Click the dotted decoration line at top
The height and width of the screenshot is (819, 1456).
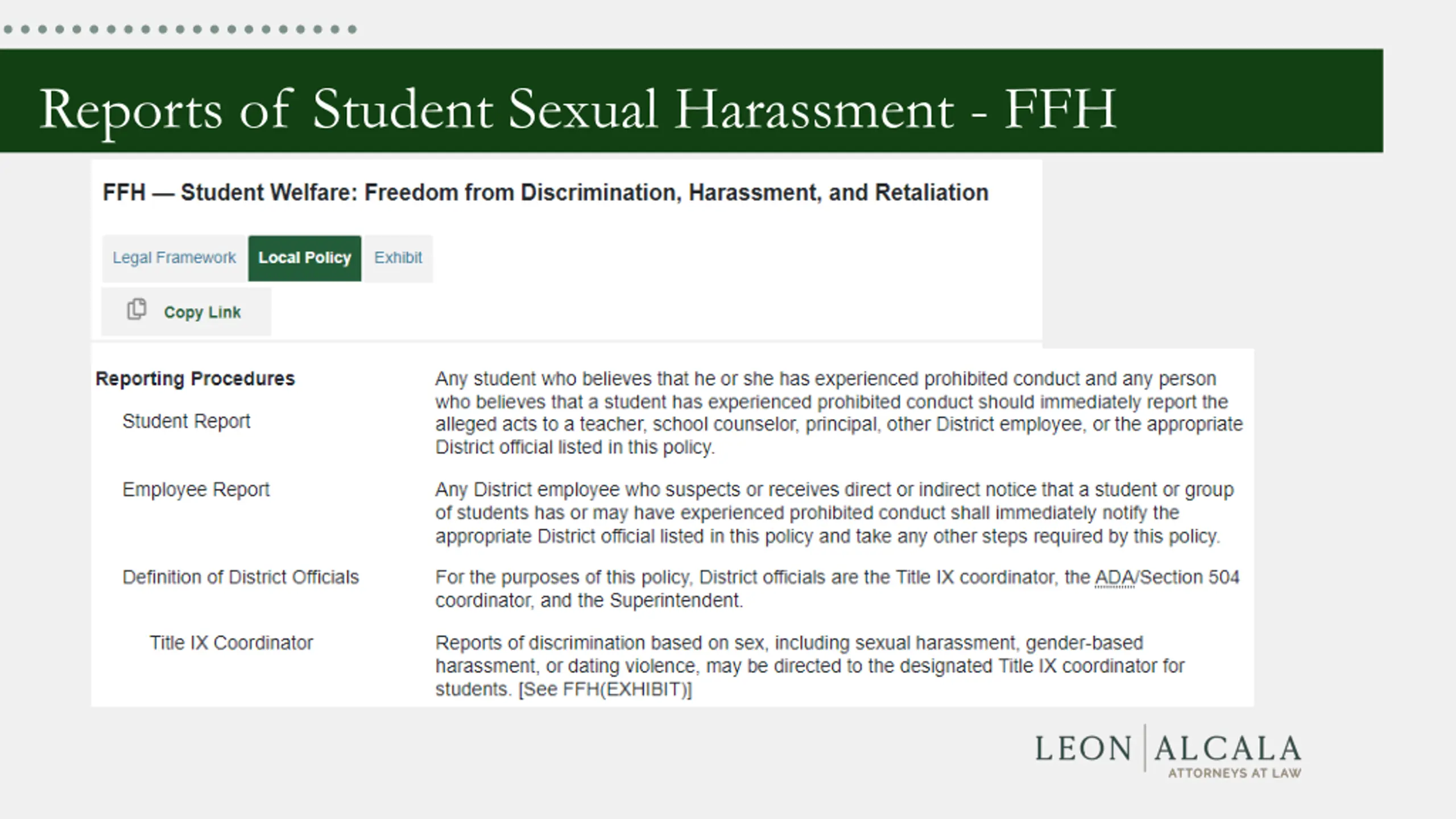180,29
